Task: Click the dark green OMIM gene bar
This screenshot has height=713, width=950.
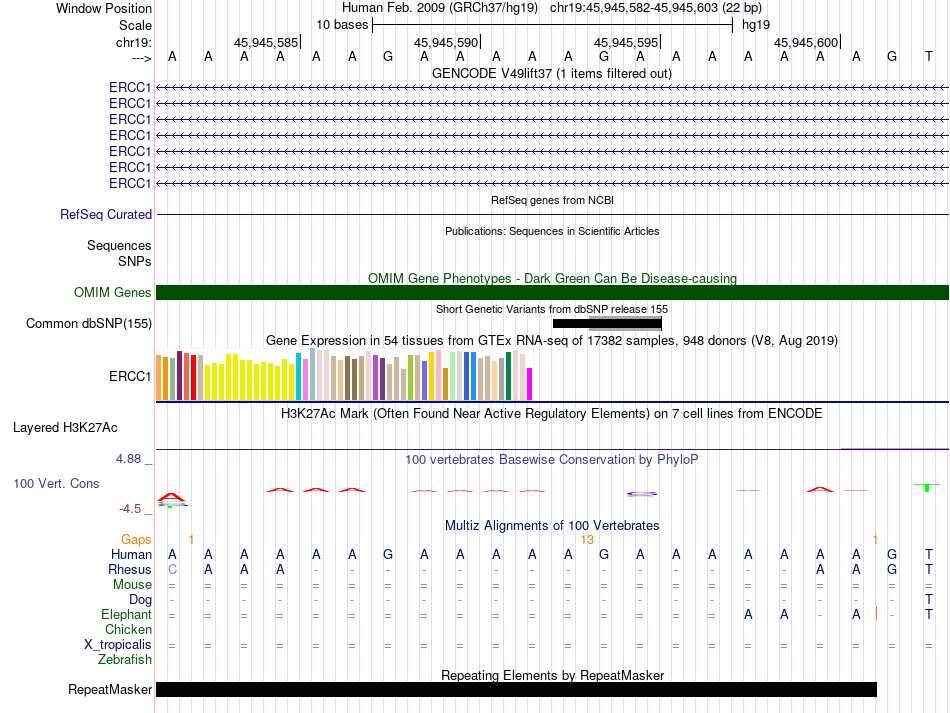Action: [552, 293]
